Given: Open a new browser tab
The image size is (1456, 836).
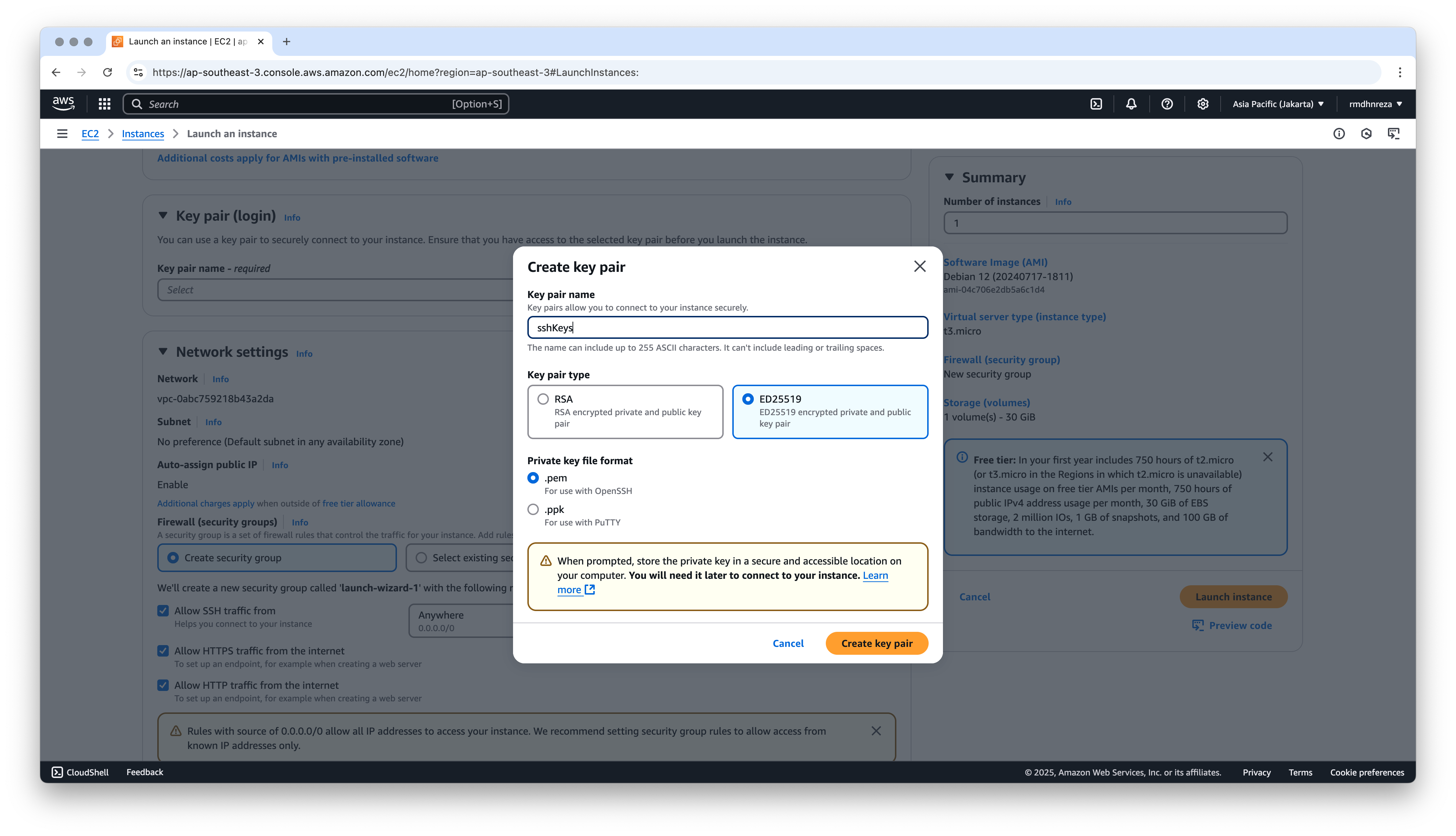Looking at the screenshot, I should coord(287,41).
